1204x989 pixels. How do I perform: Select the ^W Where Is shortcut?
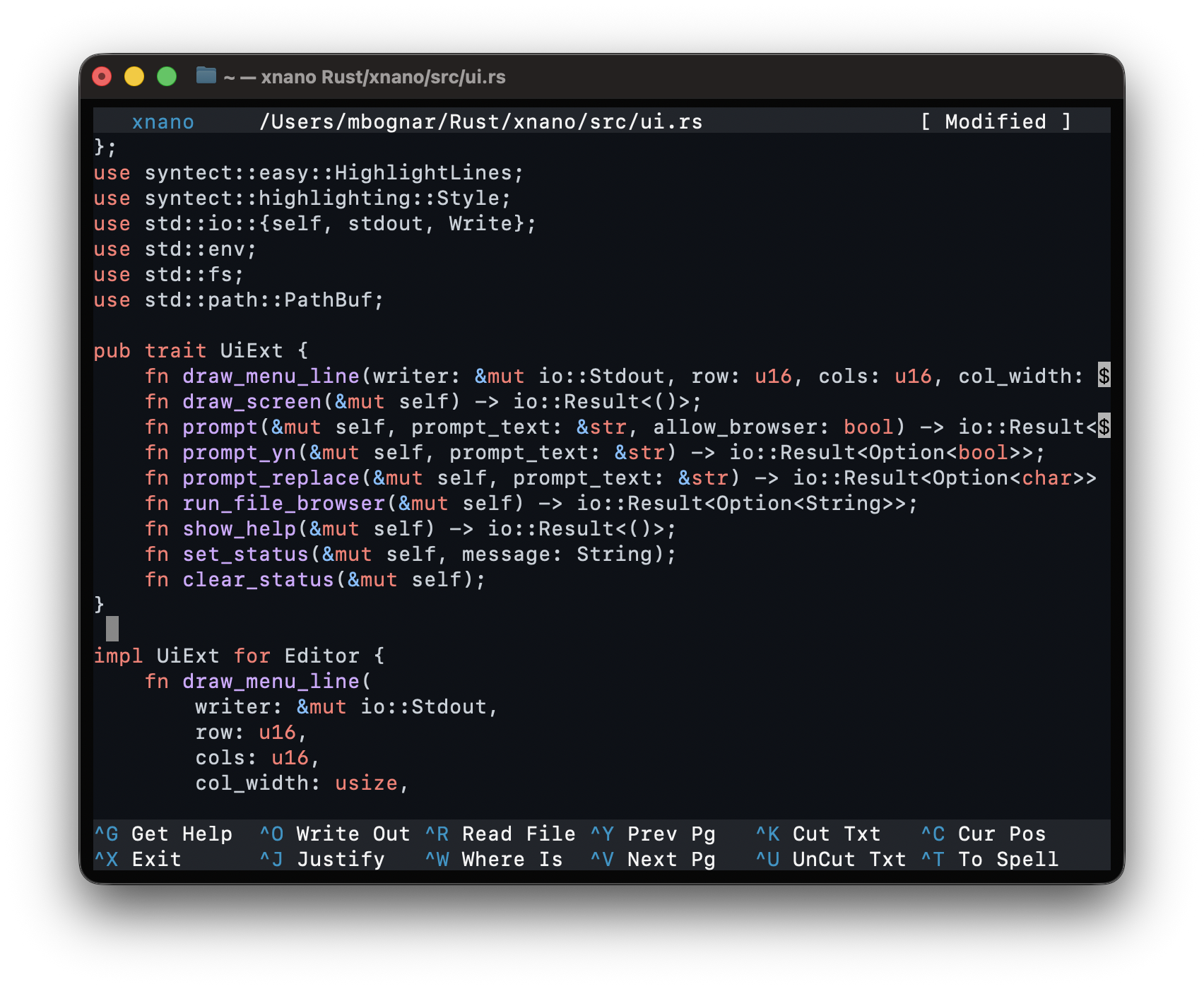click(494, 859)
